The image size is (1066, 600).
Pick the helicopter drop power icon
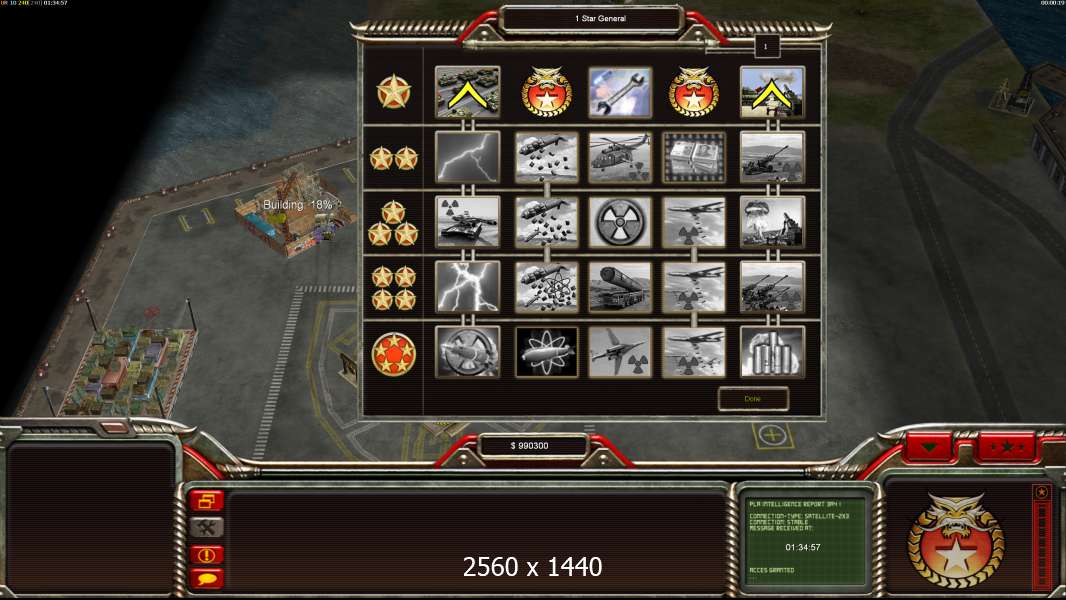pos(619,157)
